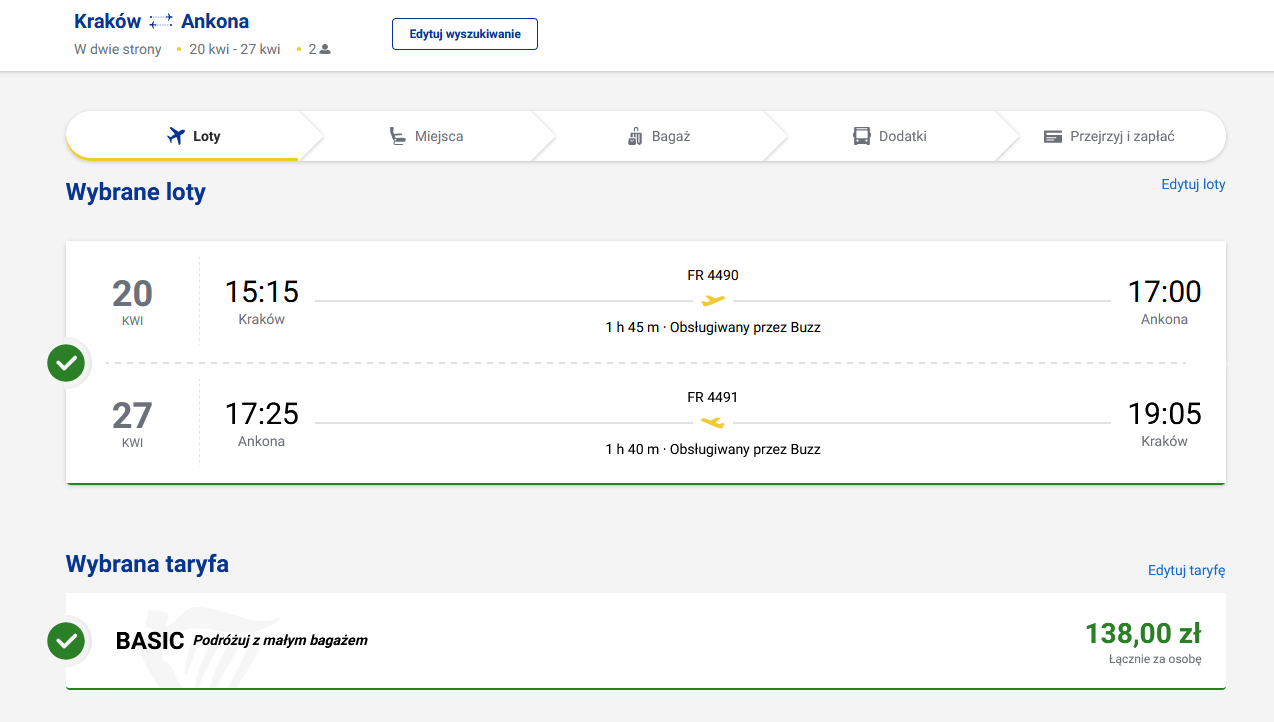Click the seat icon beside Miejsca
1274x722 pixels.
coord(398,136)
